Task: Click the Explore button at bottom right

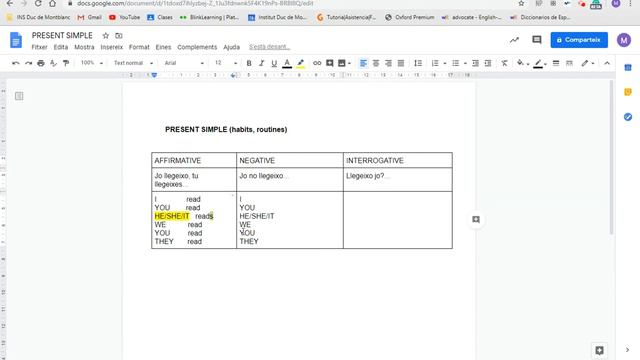Action: point(599,350)
